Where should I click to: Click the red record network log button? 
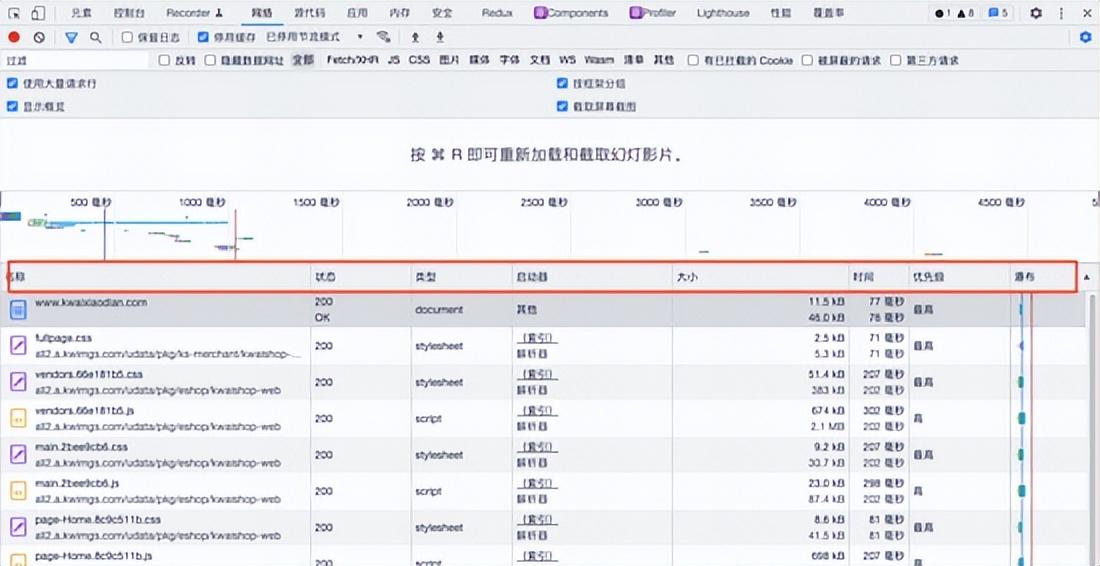click(x=14, y=37)
